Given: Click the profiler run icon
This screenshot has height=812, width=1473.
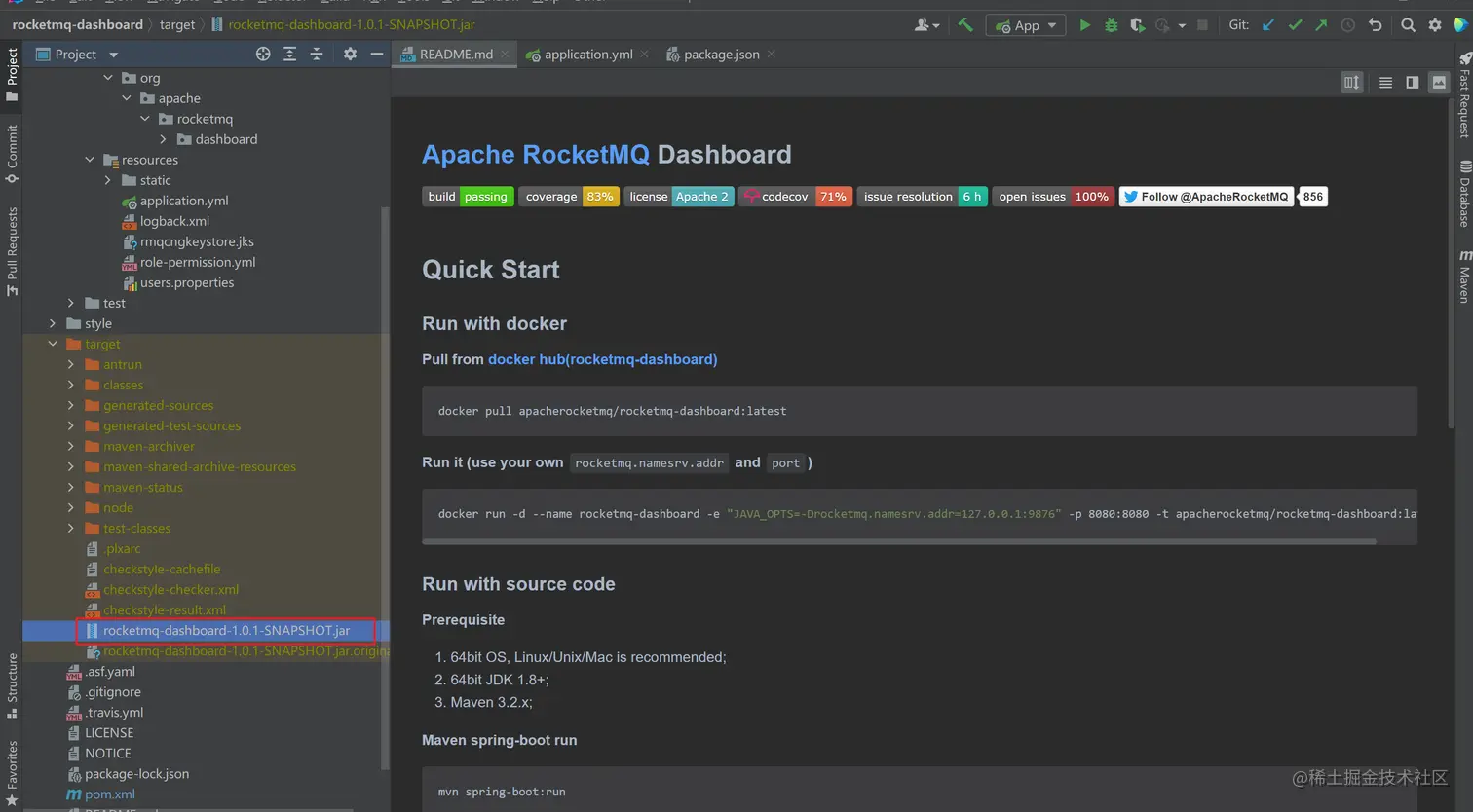Looking at the screenshot, I should click(x=1162, y=25).
